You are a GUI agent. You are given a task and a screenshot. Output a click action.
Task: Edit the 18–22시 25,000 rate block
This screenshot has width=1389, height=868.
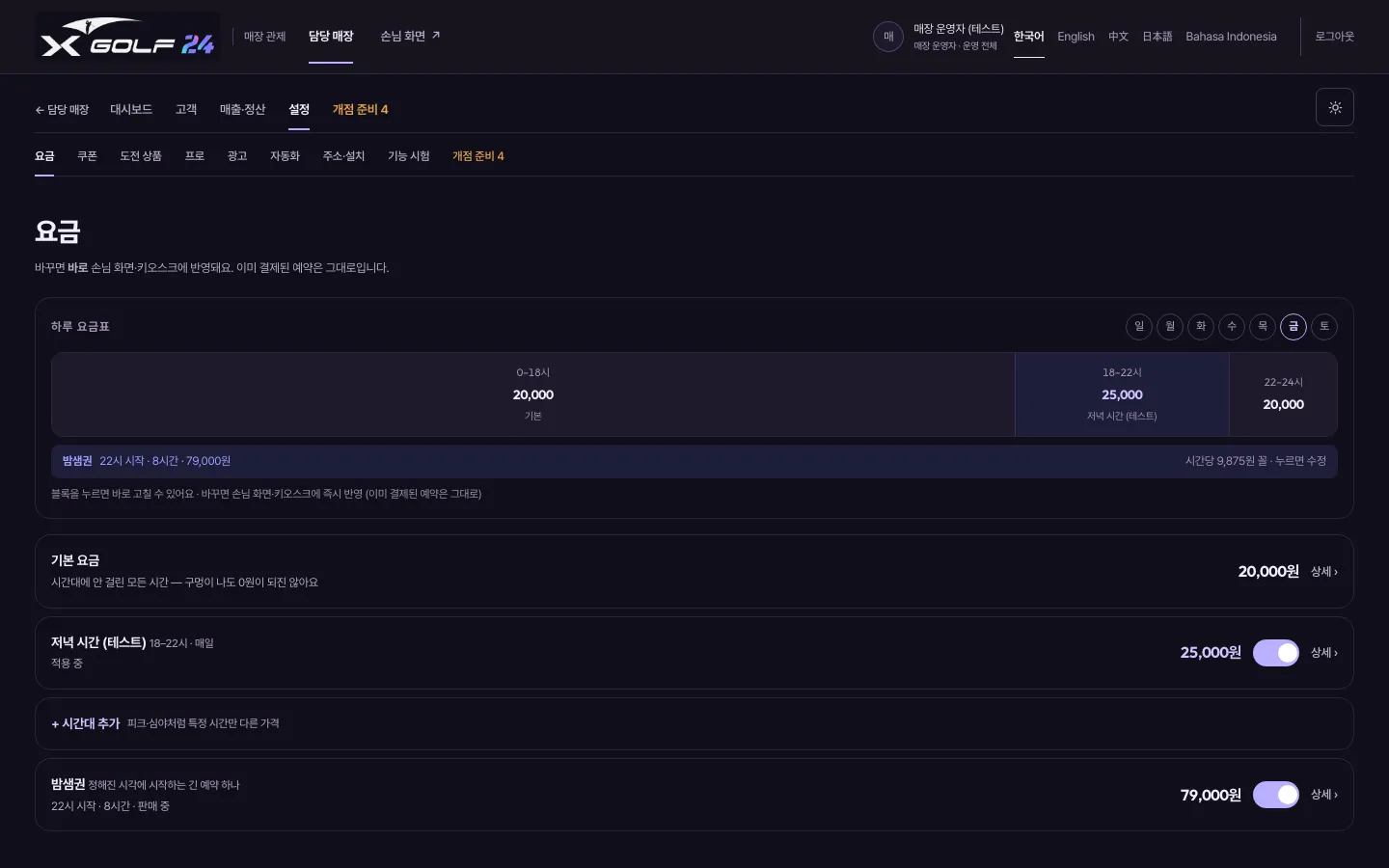point(1122,394)
